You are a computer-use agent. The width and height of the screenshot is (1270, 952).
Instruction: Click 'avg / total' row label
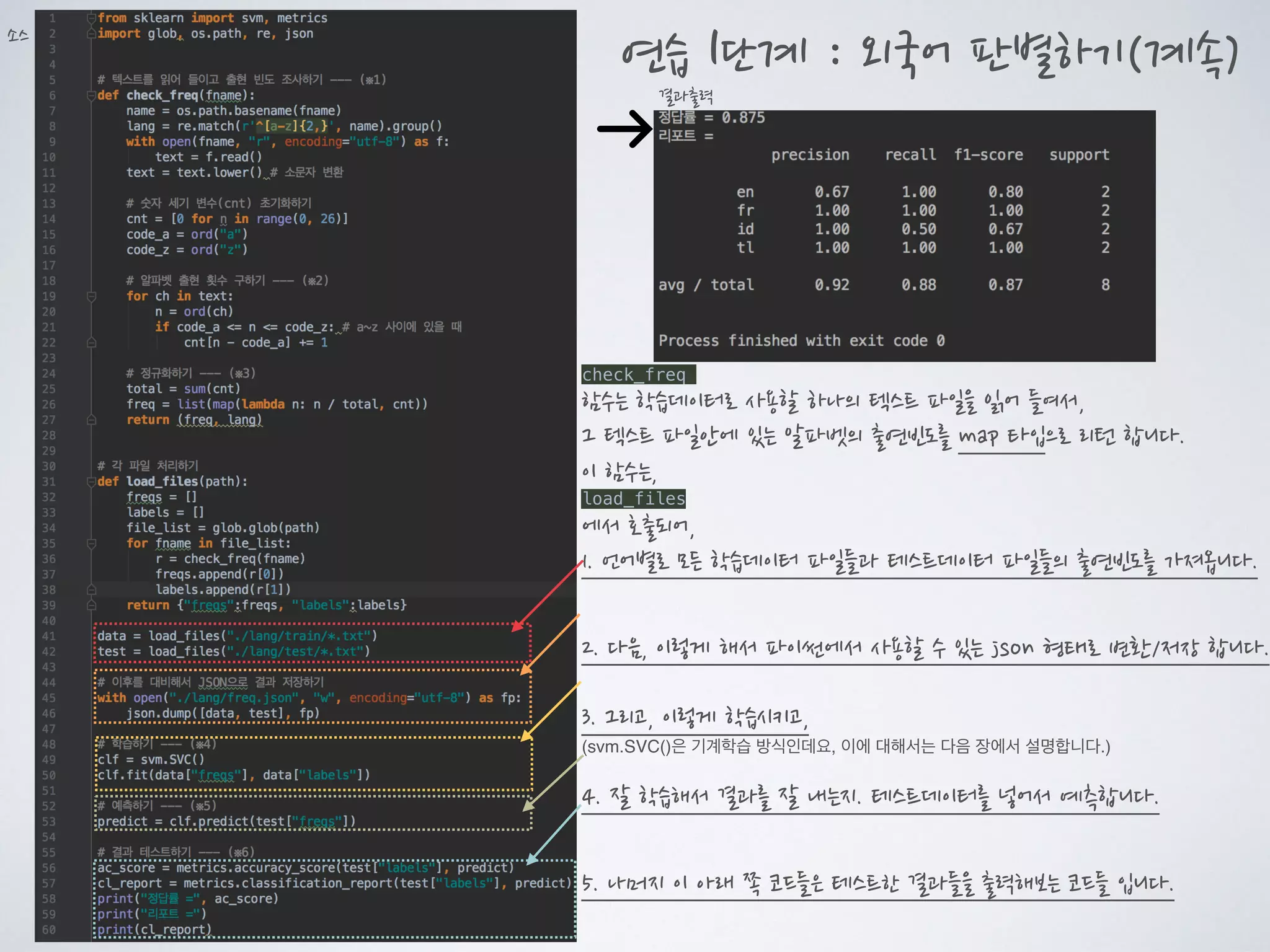coord(706,285)
